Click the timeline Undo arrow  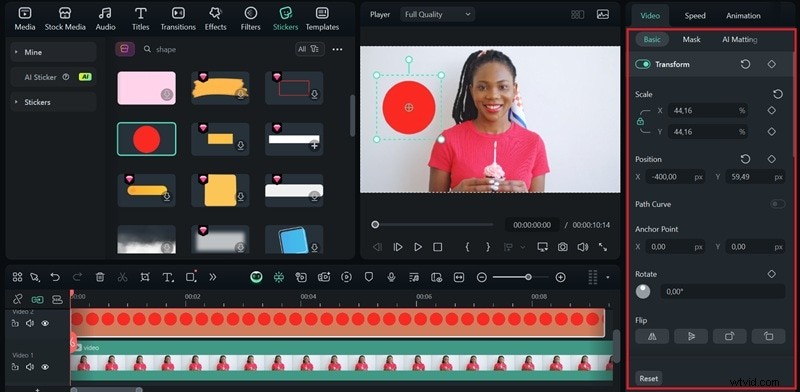coord(55,277)
